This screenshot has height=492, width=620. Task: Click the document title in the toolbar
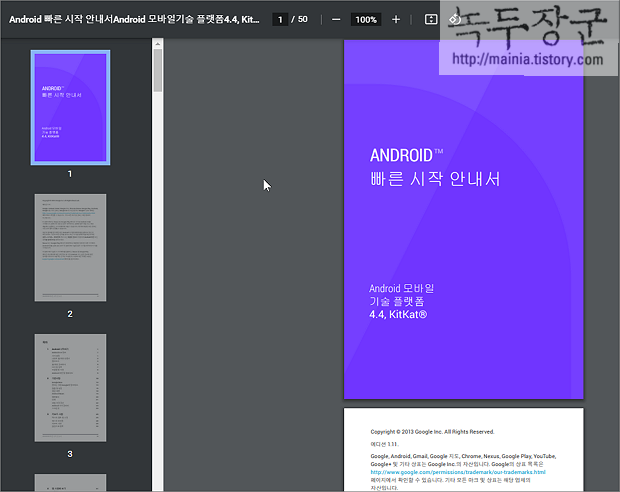(134, 19)
